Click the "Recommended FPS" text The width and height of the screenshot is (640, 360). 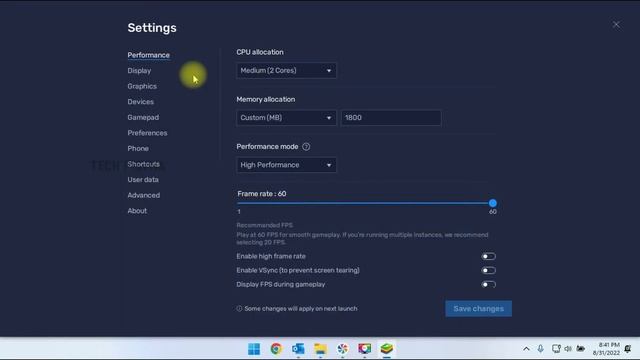(264, 225)
